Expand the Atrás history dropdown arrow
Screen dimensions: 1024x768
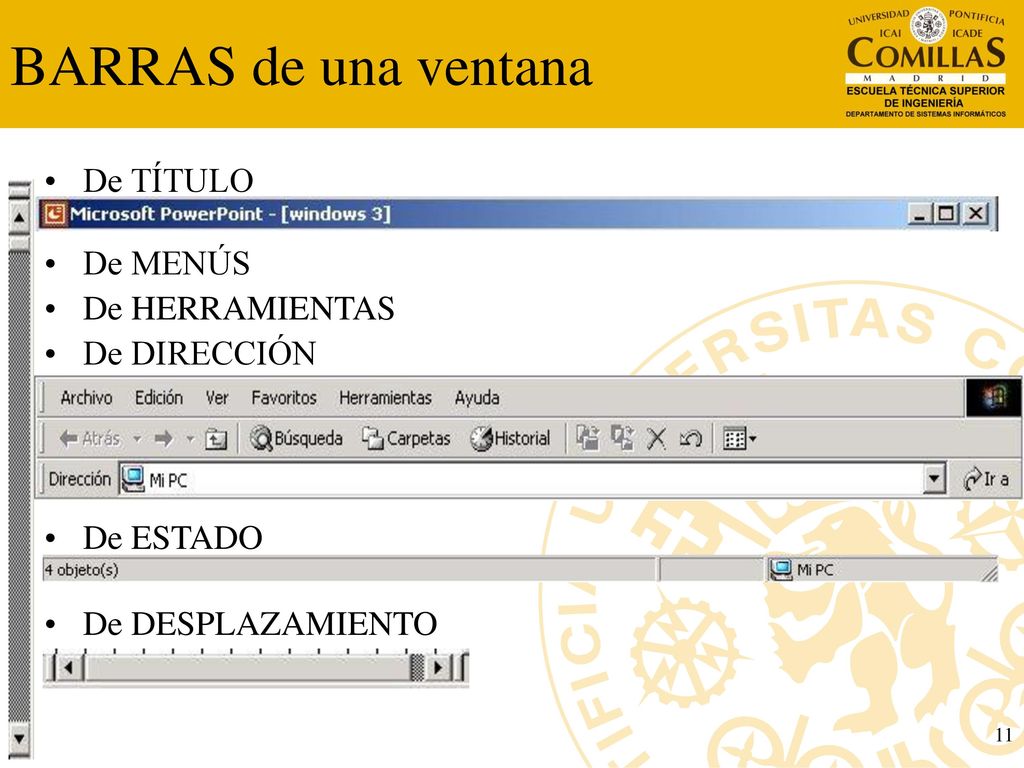[137, 439]
